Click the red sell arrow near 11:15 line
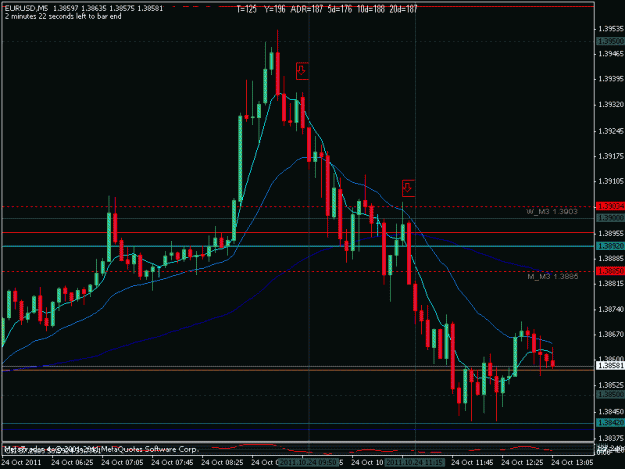Viewport: 625px width, 469px height. pyautogui.click(x=408, y=188)
